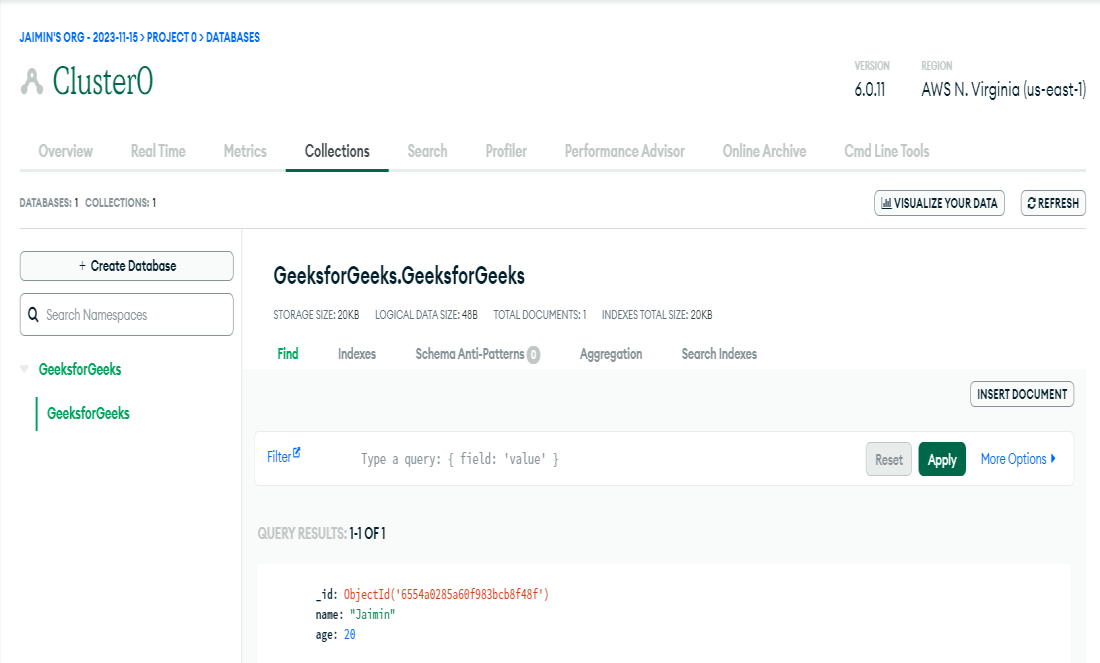Screen dimensions: 1100x663
Task: Click the Databases breadcrumb link
Action: point(232,37)
